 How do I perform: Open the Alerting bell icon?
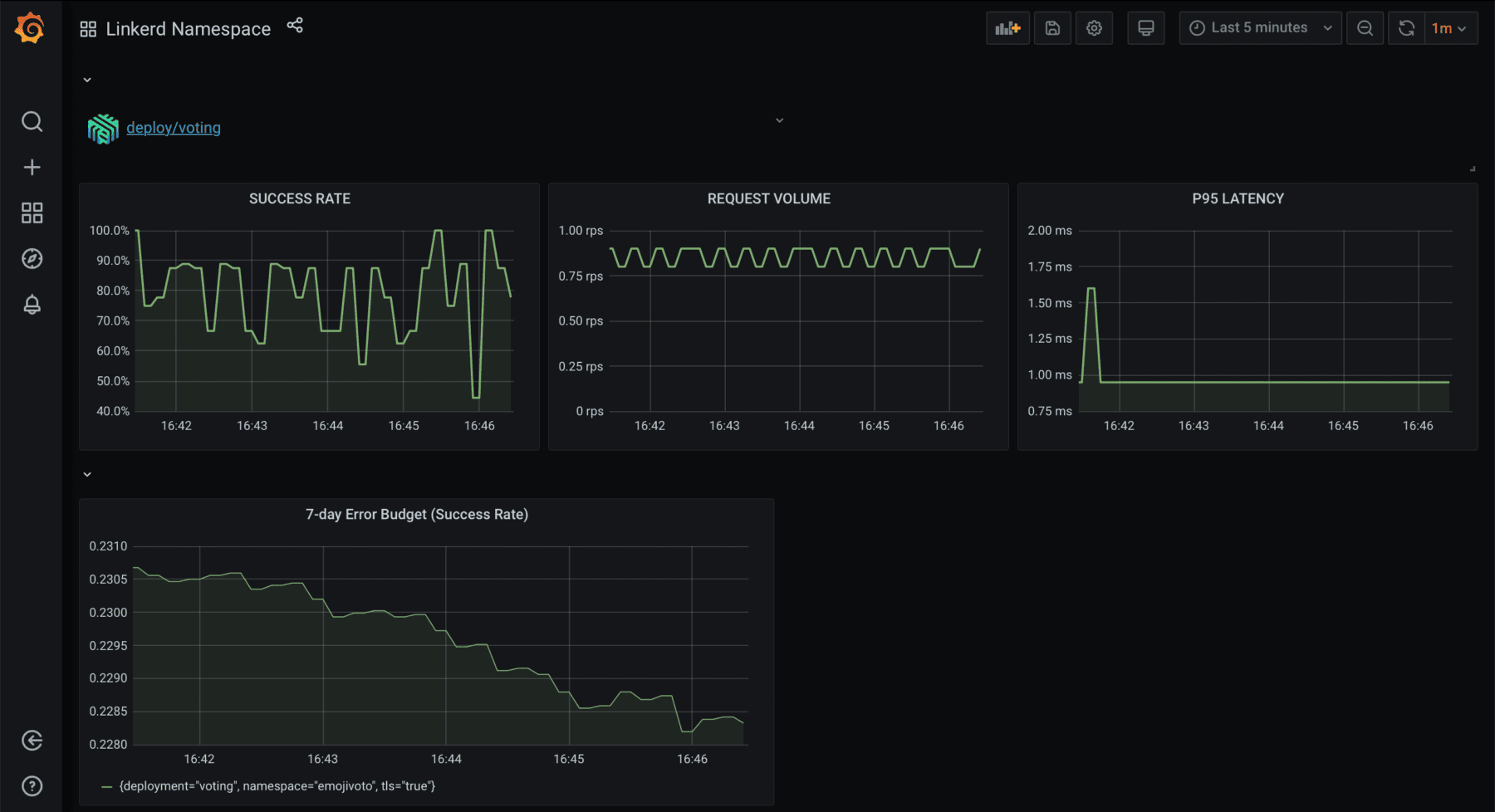point(32,305)
